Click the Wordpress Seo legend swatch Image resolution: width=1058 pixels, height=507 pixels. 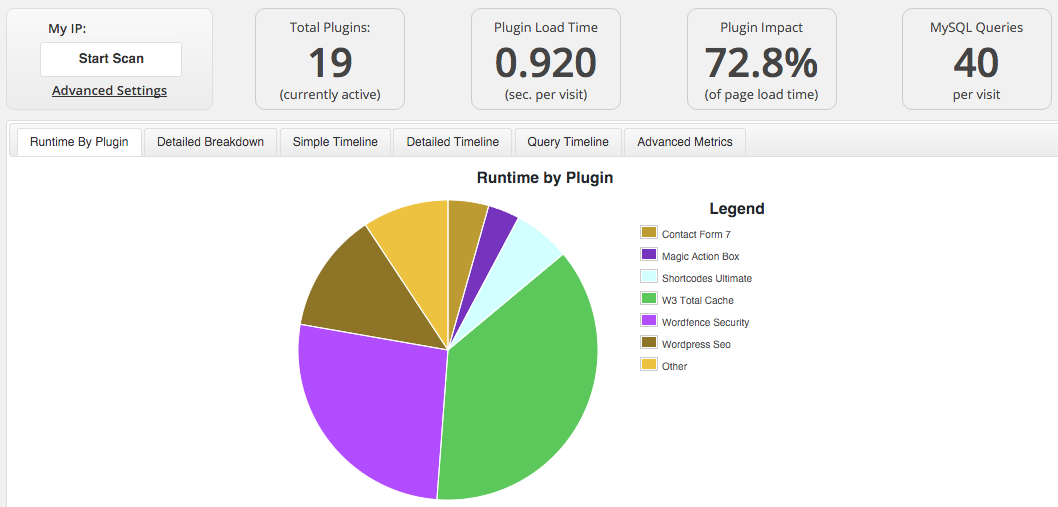click(648, 342)
